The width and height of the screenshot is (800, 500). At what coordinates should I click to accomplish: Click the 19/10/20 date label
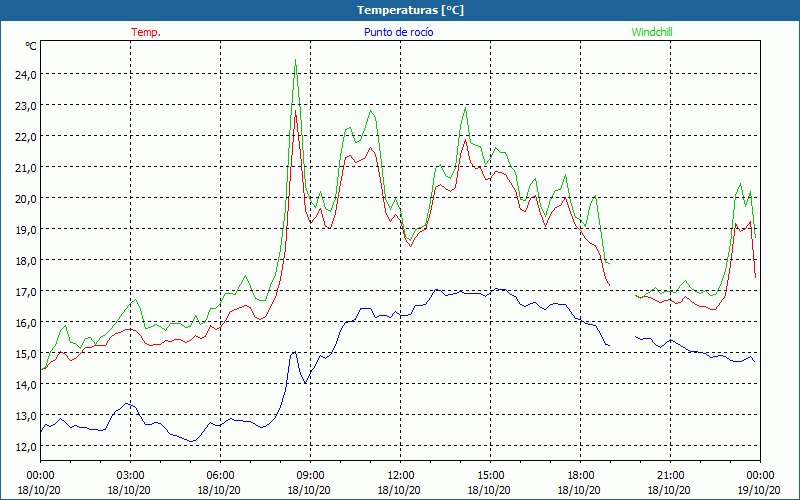pos(759,491)
